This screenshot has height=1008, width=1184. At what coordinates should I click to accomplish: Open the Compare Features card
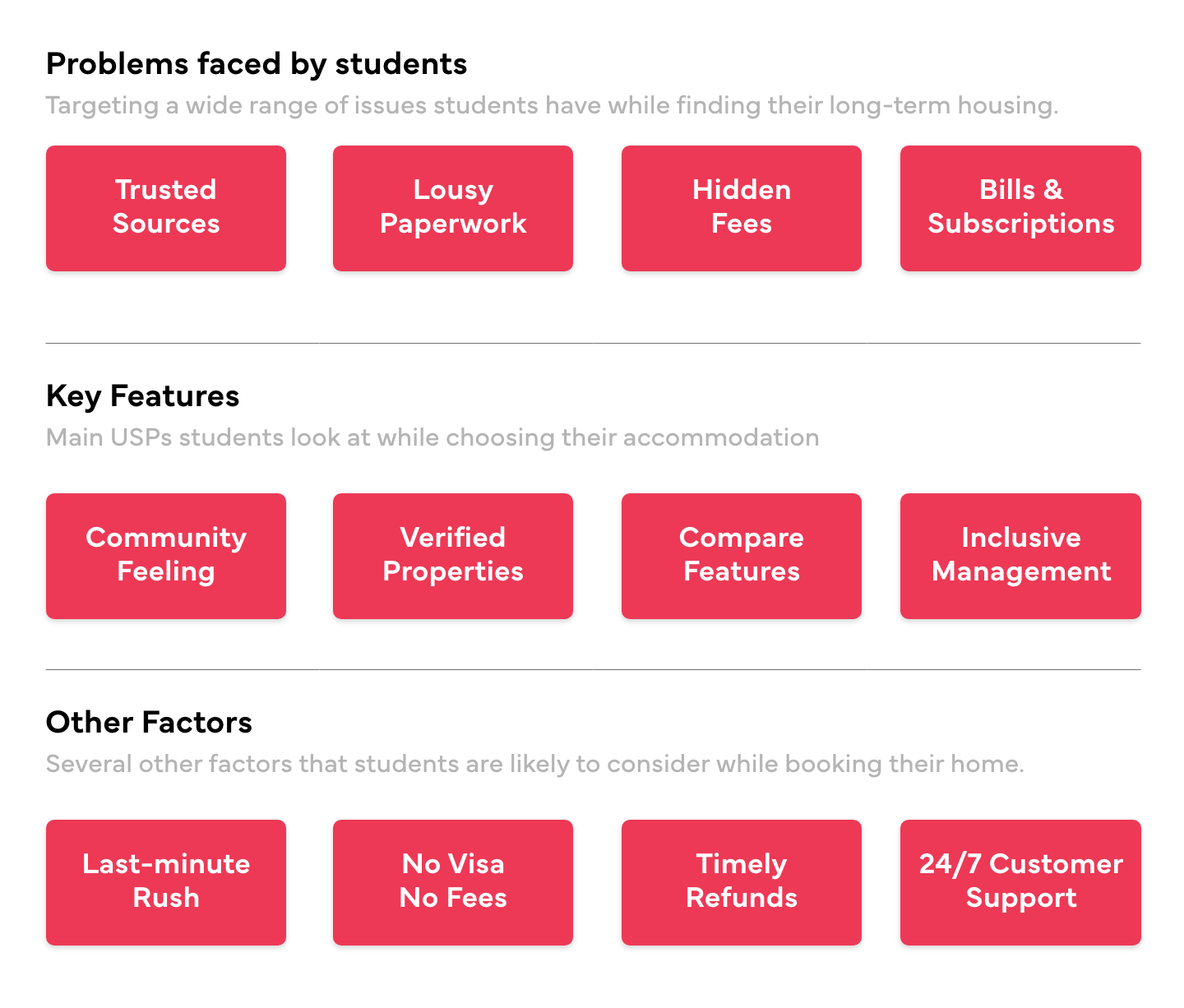tap(742, 556)
